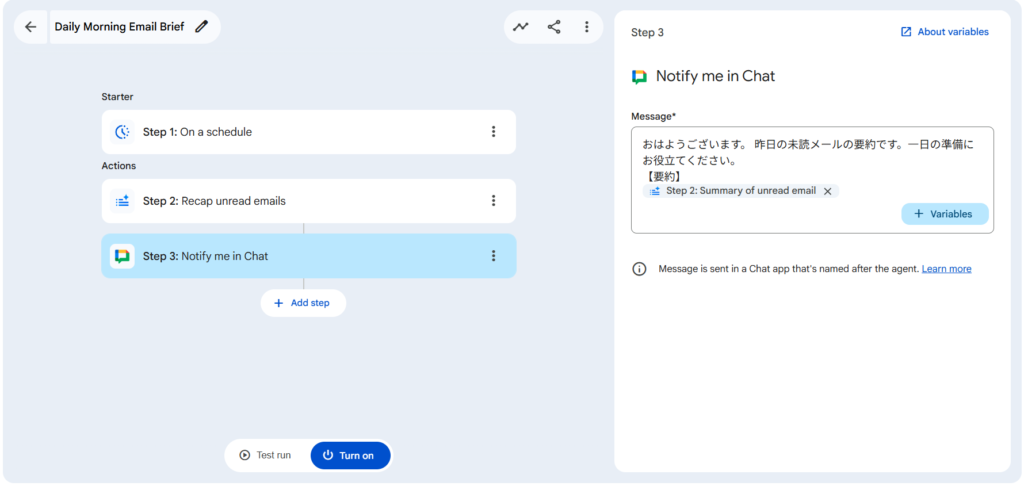The image size is (1024, 486).
Task: Remove the Summary of unread email variable chip
Action: (x=827, y=191)
